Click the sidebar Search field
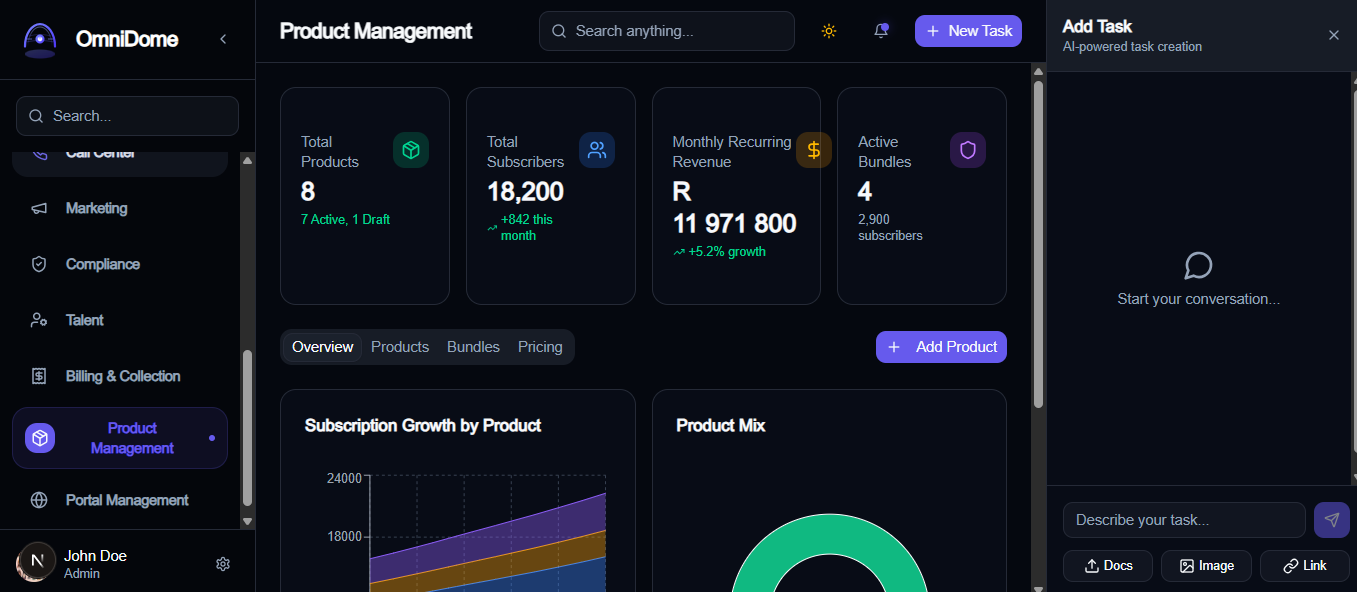Screen dimensions: 1357x592 tap(127, 116)
